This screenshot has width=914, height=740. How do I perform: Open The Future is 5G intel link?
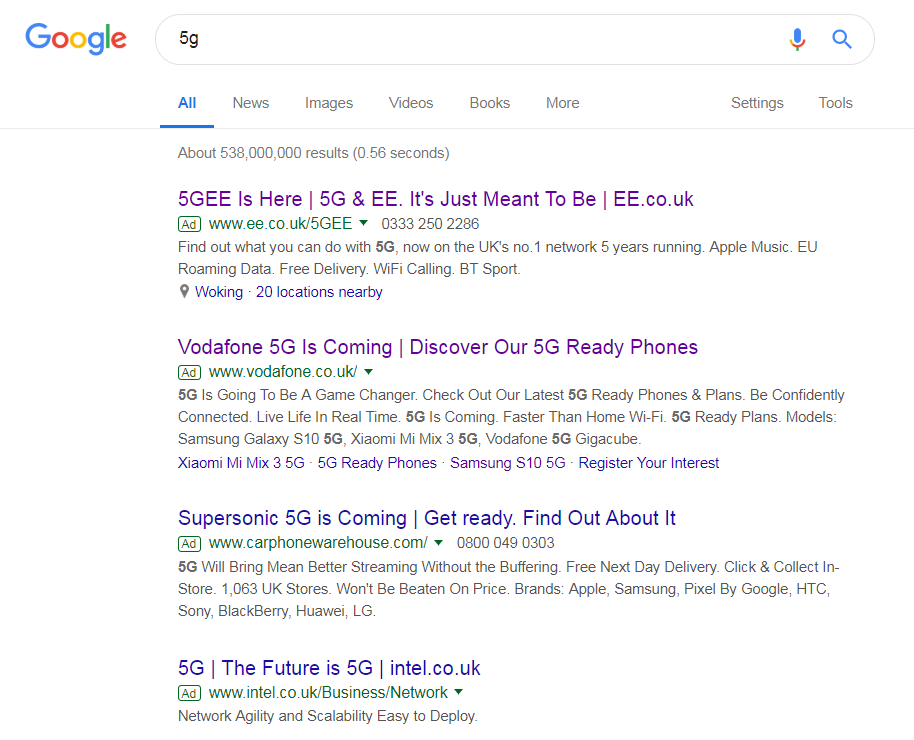(x=329, y=668)
